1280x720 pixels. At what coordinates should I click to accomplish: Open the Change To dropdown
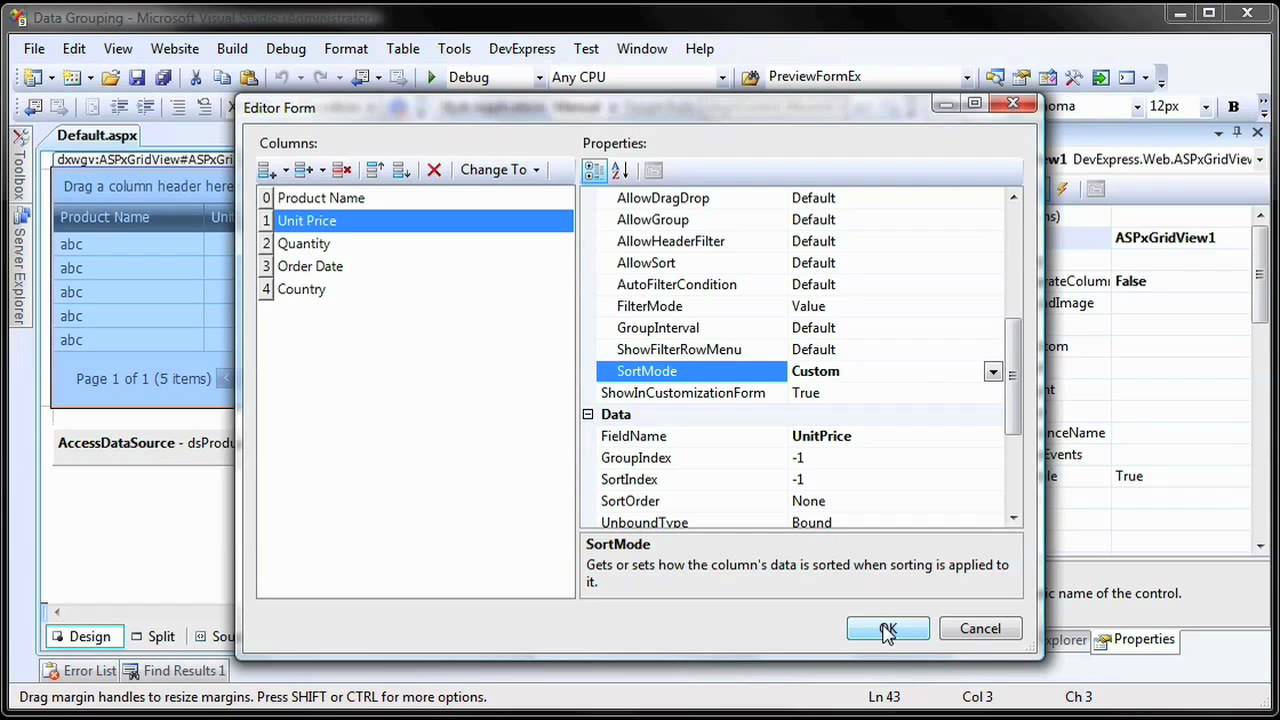pos(500,170)
